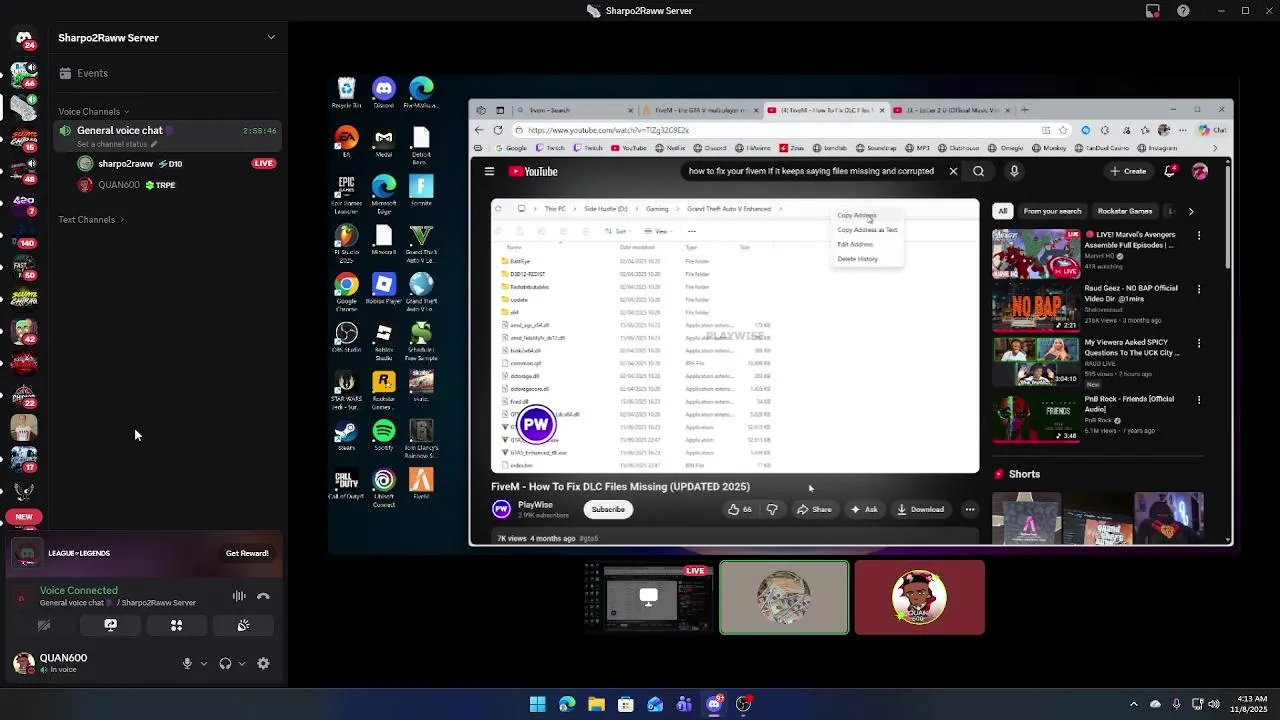
Task: Click the NEW mentions pill in server list
Action: pyautogui.click(x=24, y=517)
